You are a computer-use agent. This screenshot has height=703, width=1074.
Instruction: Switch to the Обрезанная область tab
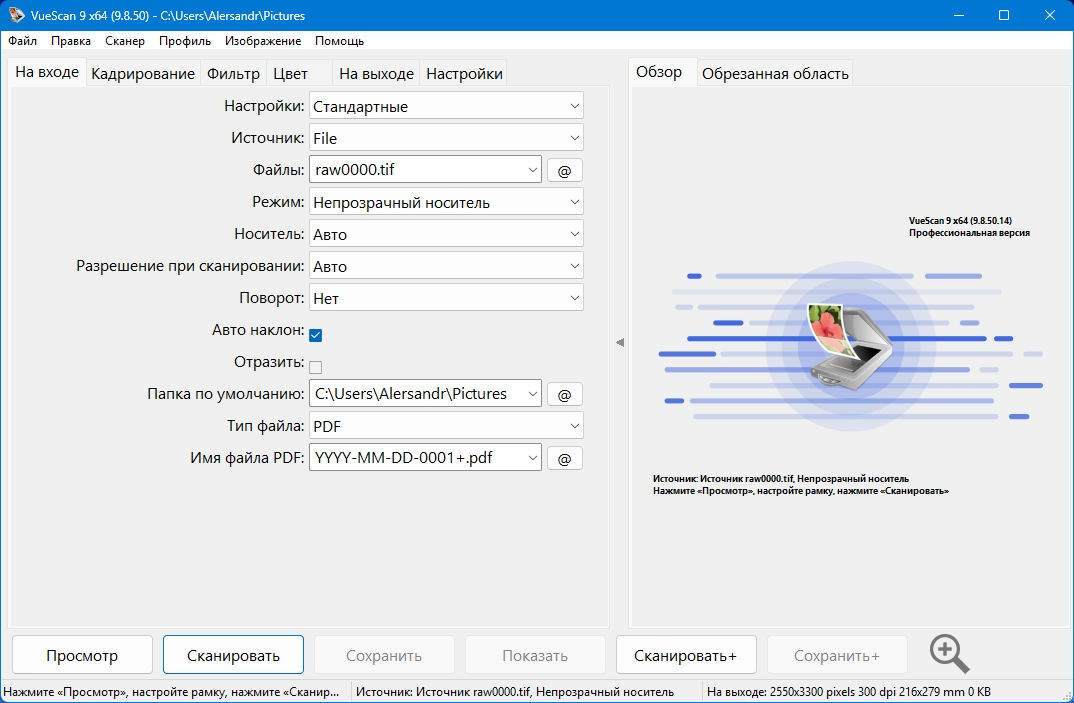[775, 73]
